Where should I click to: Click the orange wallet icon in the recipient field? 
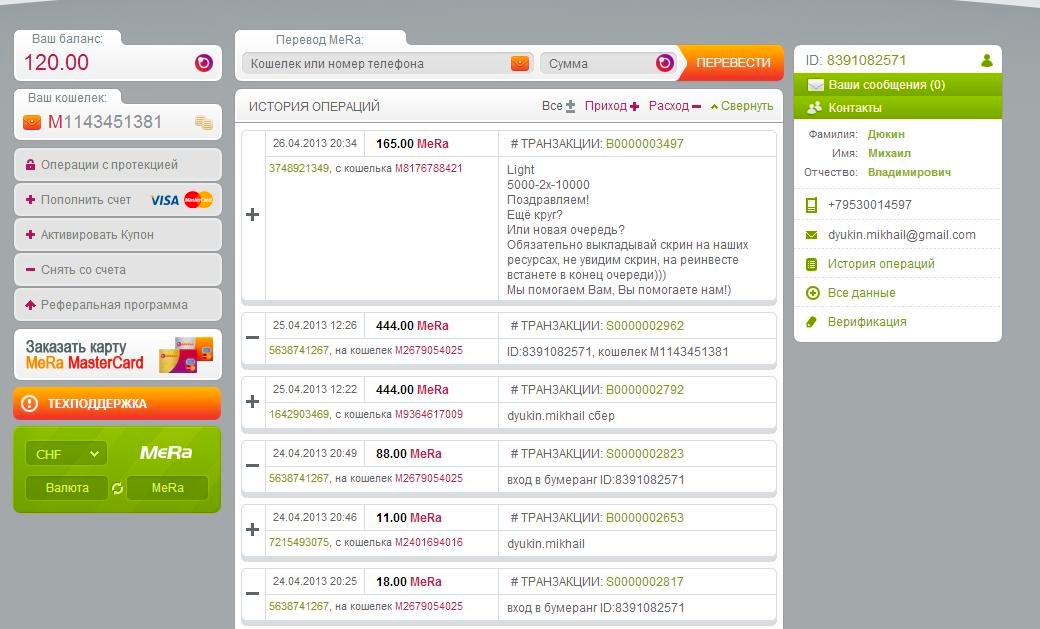pos(520,63)
